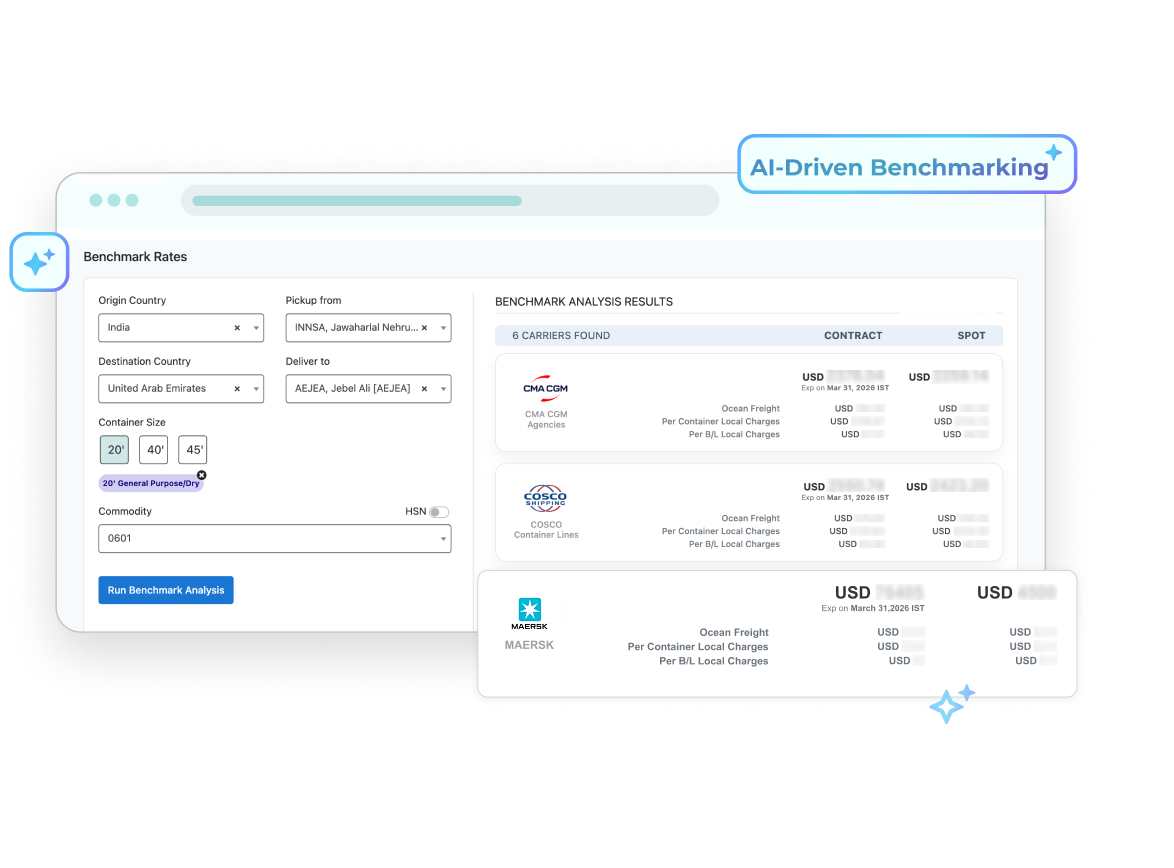Clear the INNSA pickup port selection
Image resolution: width=1174 pixels, height=868 pixels.
click(x=424, y=328)
